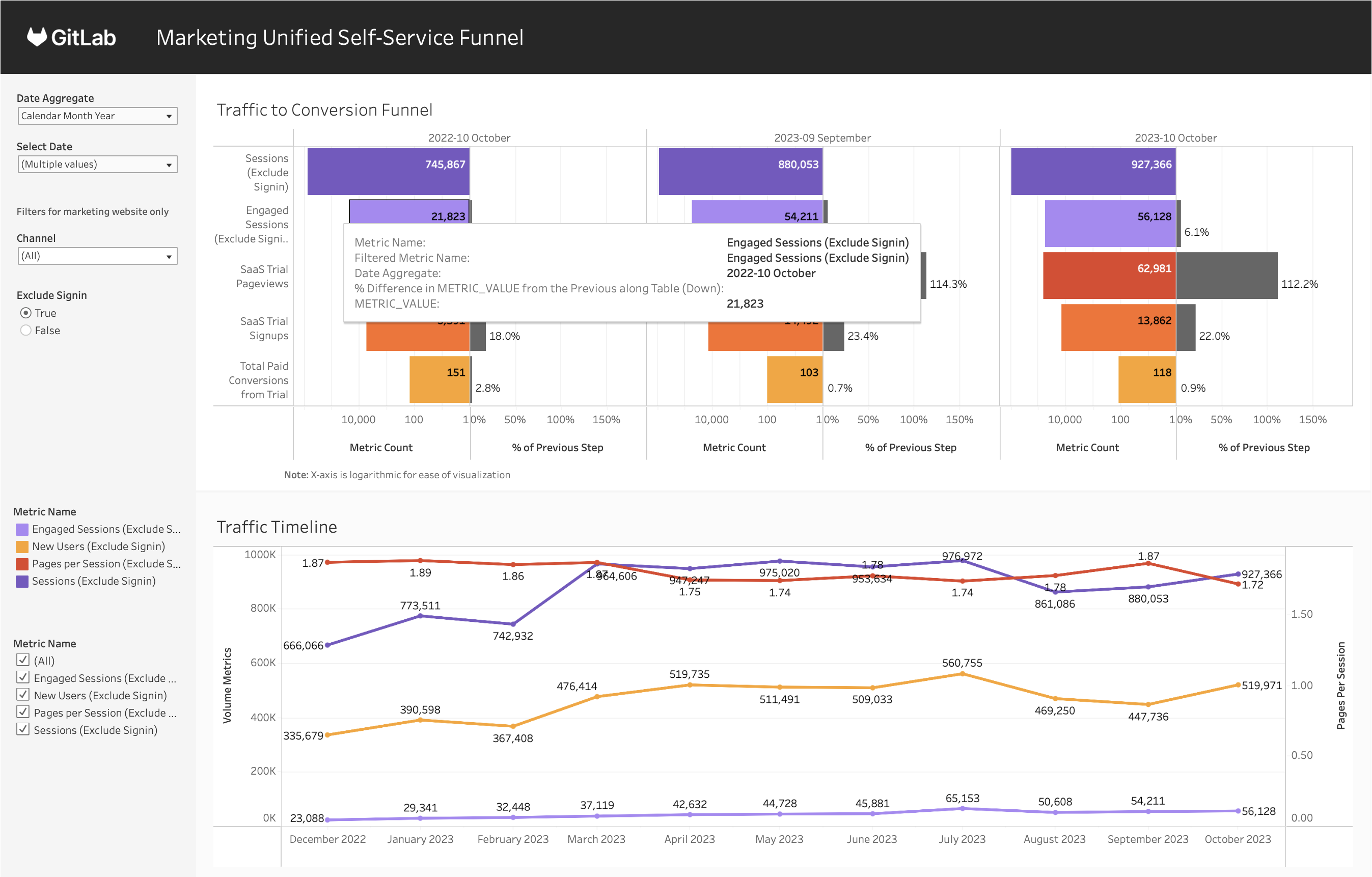This screenshot has height=877, width=1372.
Task: Toggle the (All) metric checkbox
Action: 23,660
